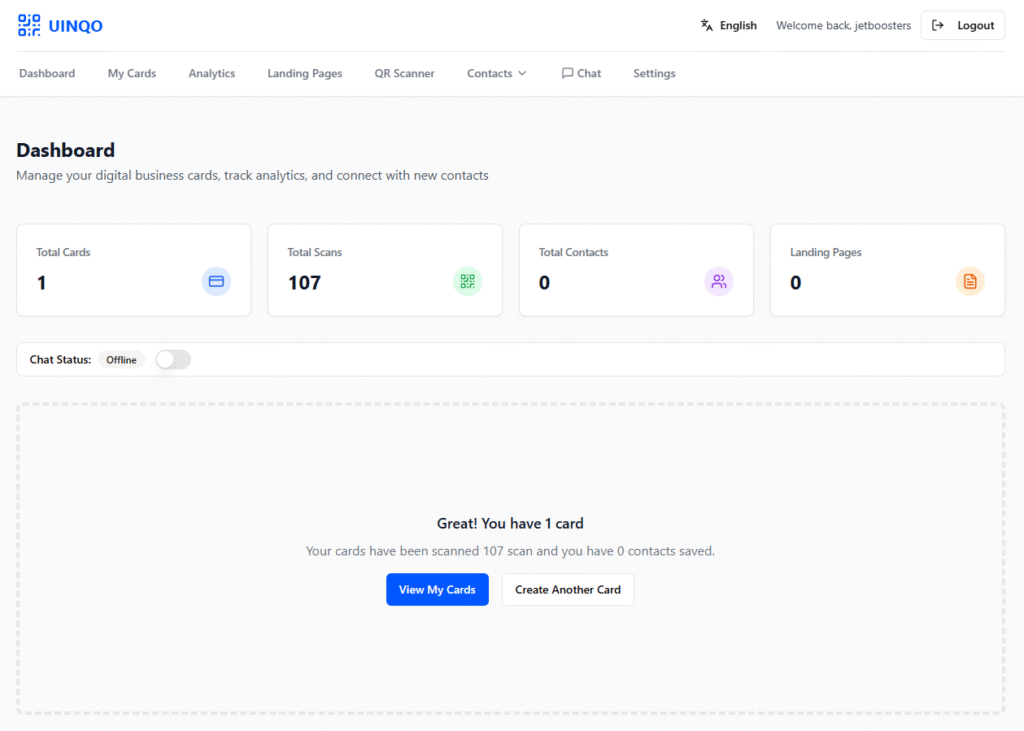Click the translate language icon
The image size is (1024, 731).
pyautogui.click(x=707, y=26)
